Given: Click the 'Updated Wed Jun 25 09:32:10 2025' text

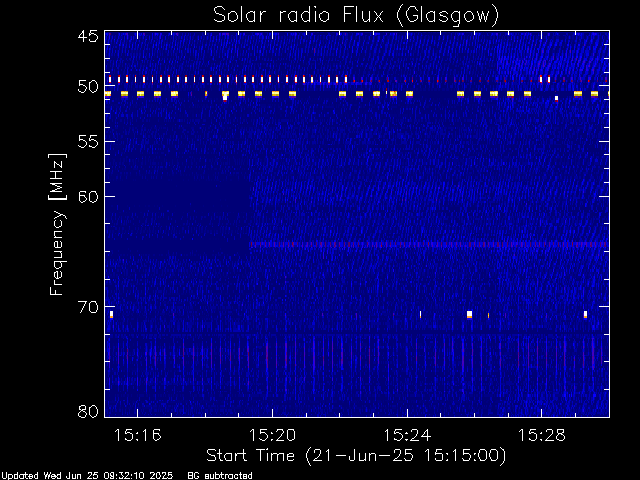Looking at the screenshot, I should click(87, 476).
